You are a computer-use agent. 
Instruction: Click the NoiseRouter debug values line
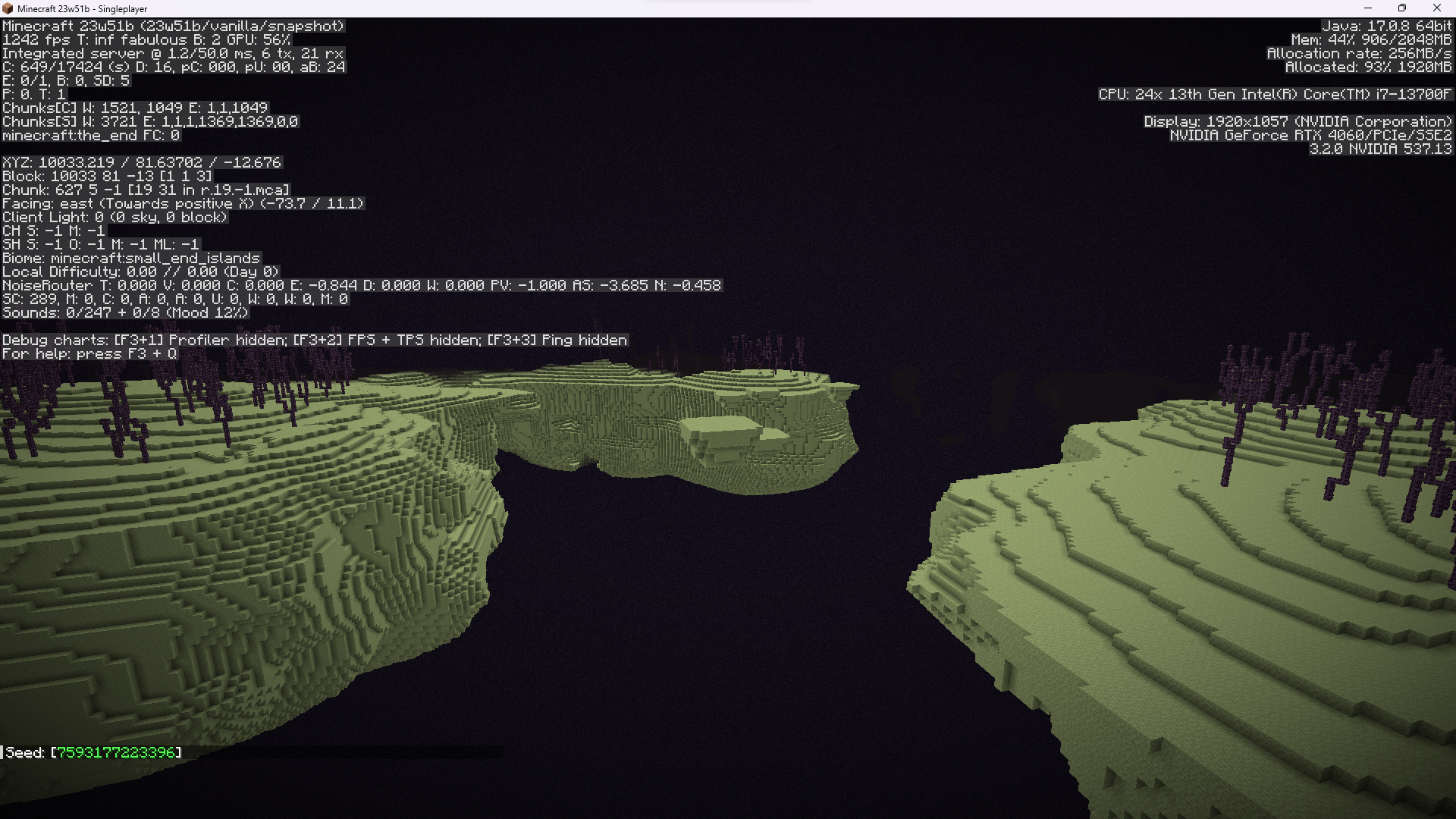[361, 285]
